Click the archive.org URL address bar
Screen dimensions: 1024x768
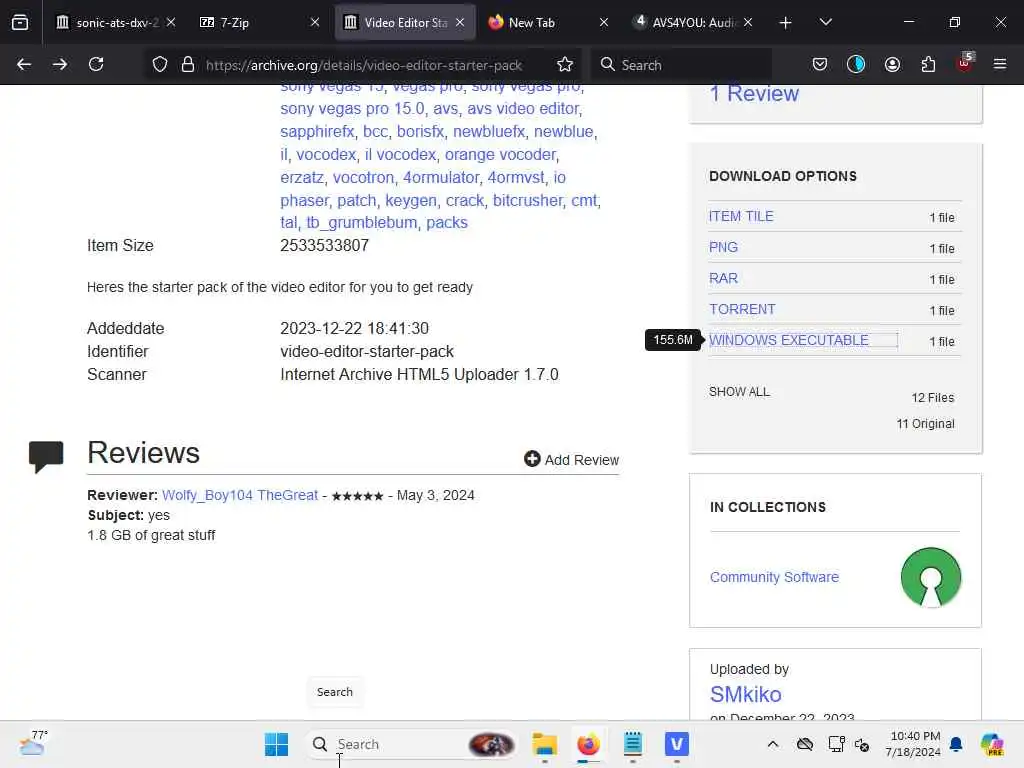coord(364,65)
